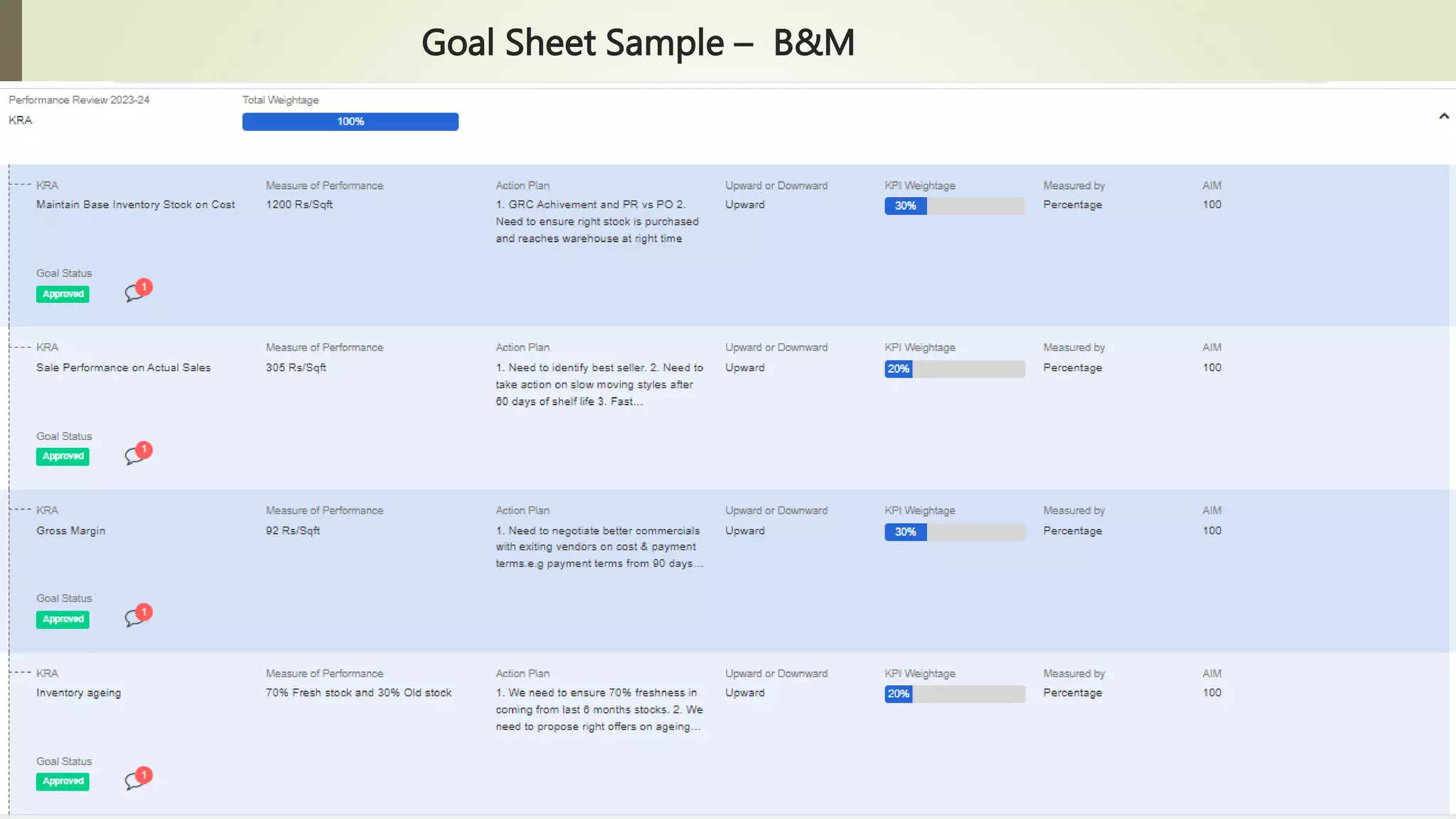Click Approved status for Sale Performance goal

pos(63,456)
